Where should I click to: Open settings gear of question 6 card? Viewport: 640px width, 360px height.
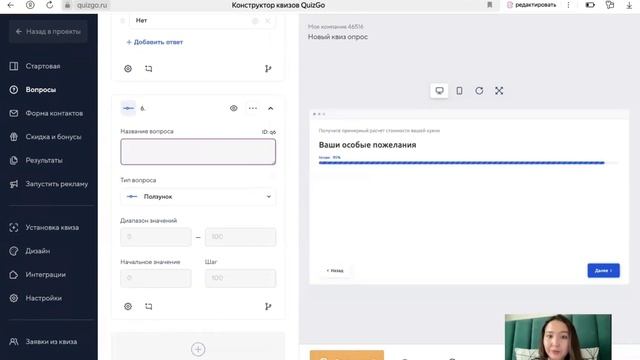click(x=128, y=306)
